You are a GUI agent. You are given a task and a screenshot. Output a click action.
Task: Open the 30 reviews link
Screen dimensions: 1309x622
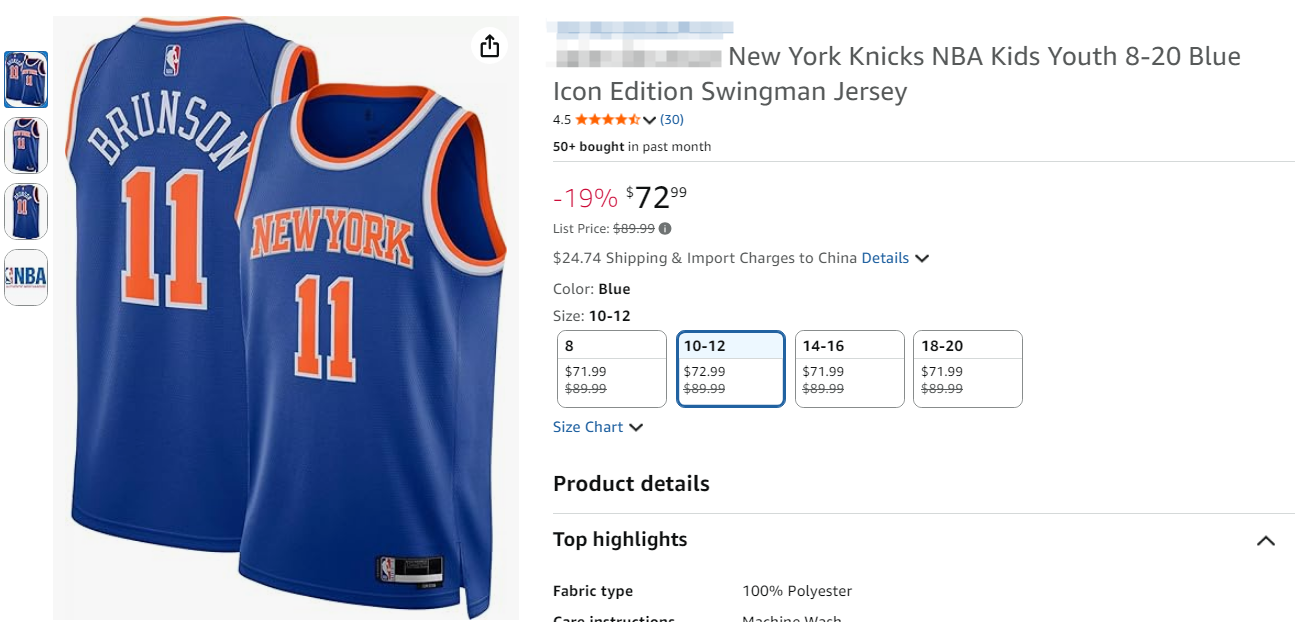(672, 120)
